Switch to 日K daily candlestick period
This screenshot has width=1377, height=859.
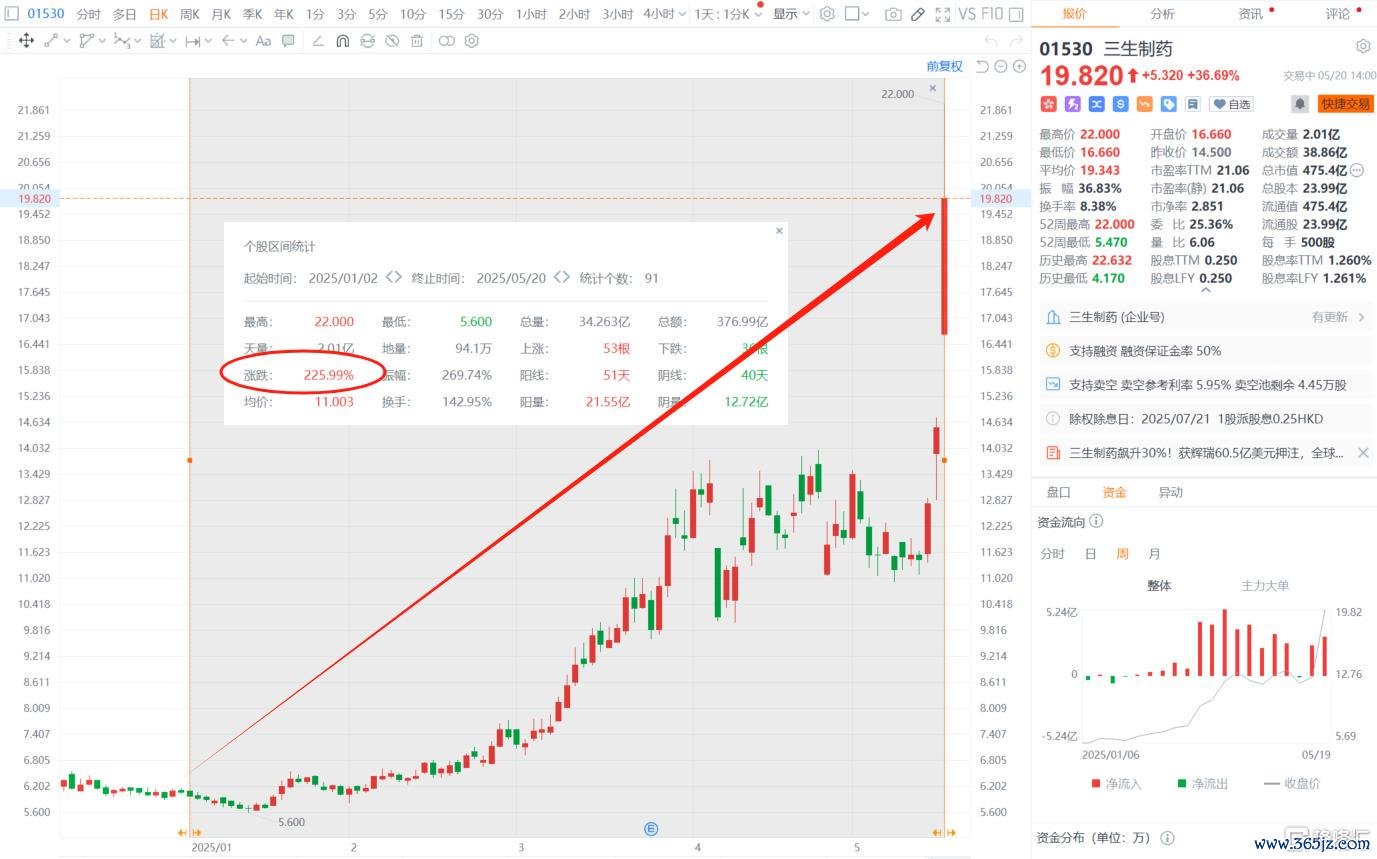pos(158,14)
